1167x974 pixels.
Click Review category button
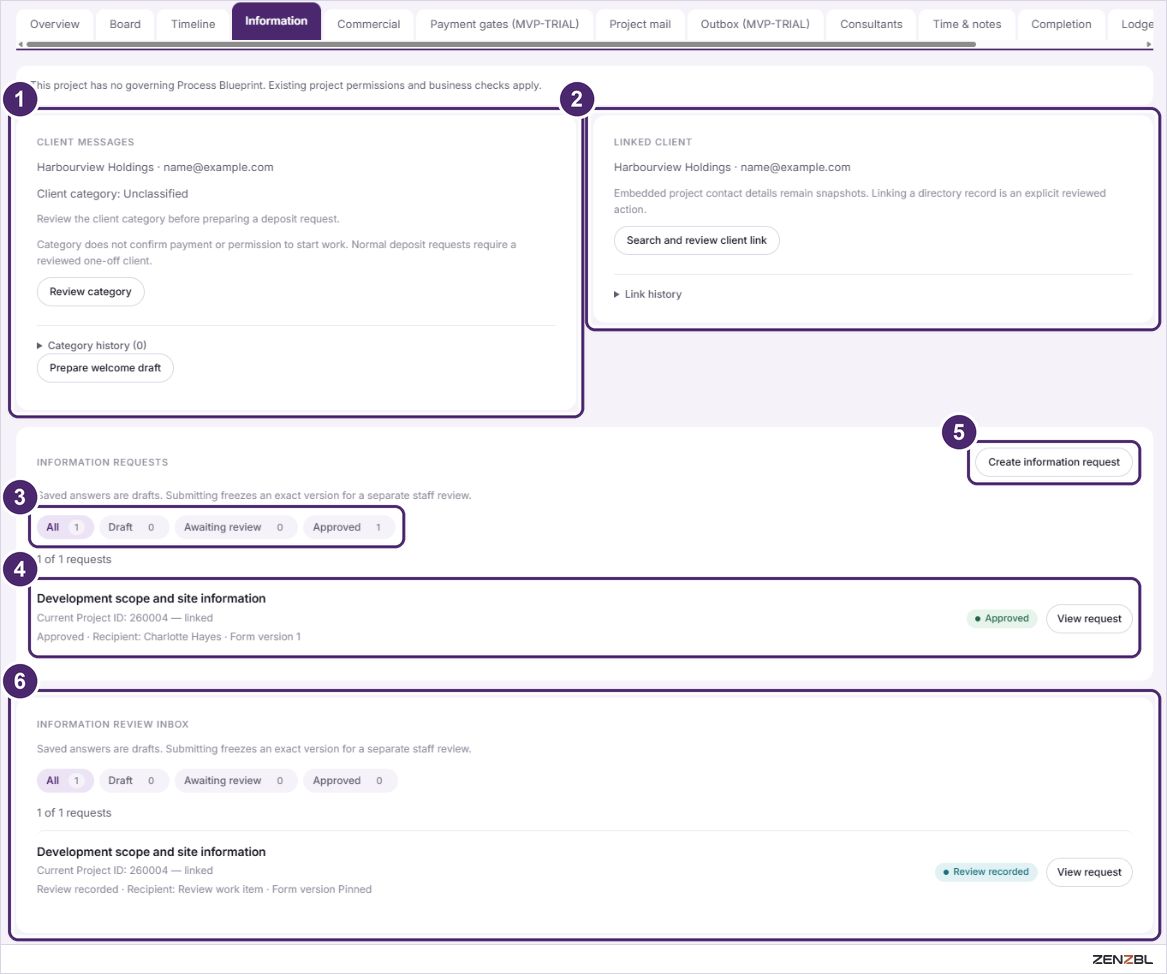tap(91, 292)
